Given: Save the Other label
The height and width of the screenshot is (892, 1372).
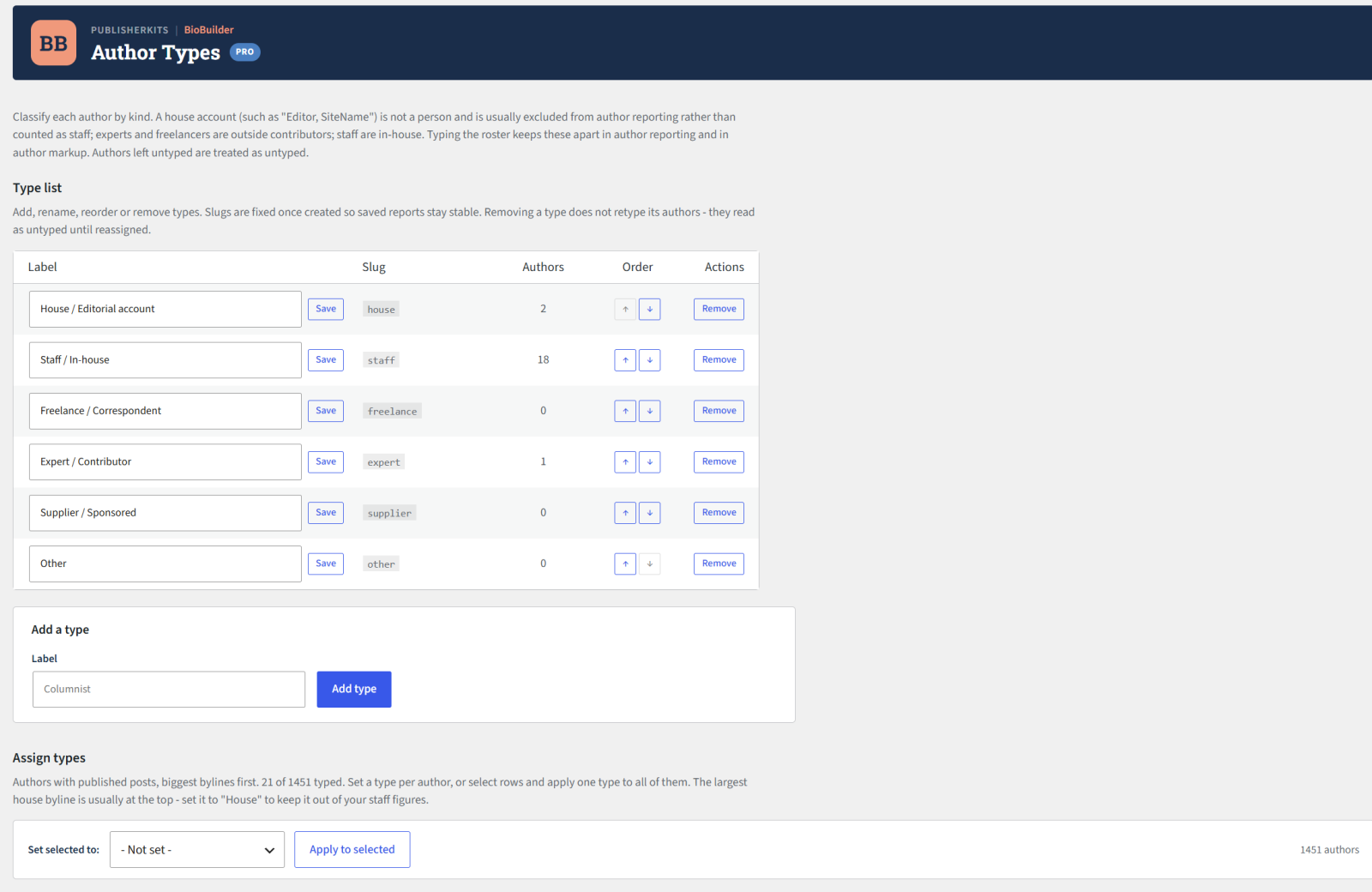Looking at the screenshot, I should coord(326,564).
